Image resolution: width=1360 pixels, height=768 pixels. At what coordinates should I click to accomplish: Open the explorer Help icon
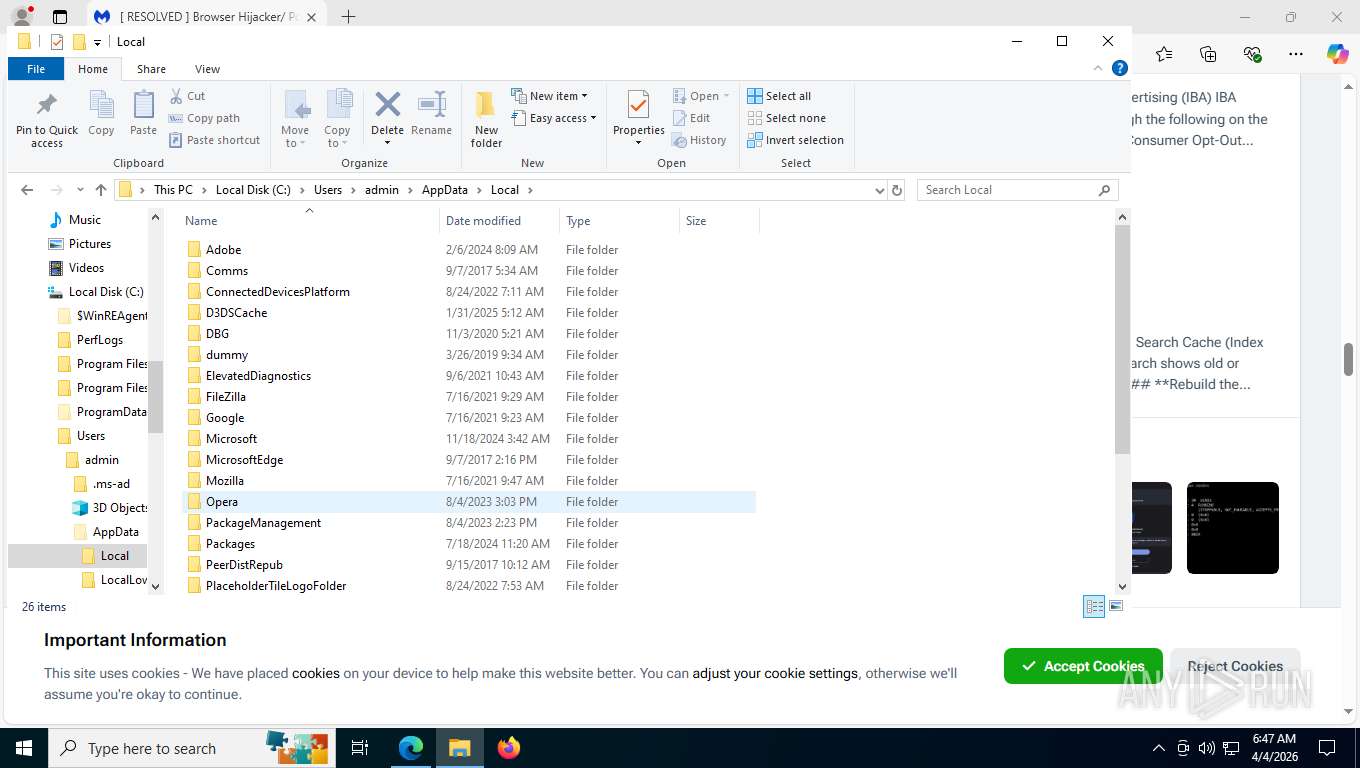tap(1120, 68)
